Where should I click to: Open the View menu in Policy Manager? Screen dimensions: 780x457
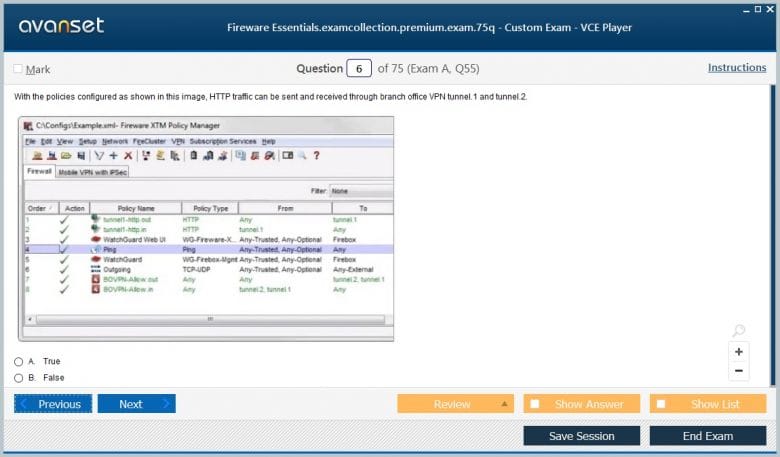pos(65,141)
